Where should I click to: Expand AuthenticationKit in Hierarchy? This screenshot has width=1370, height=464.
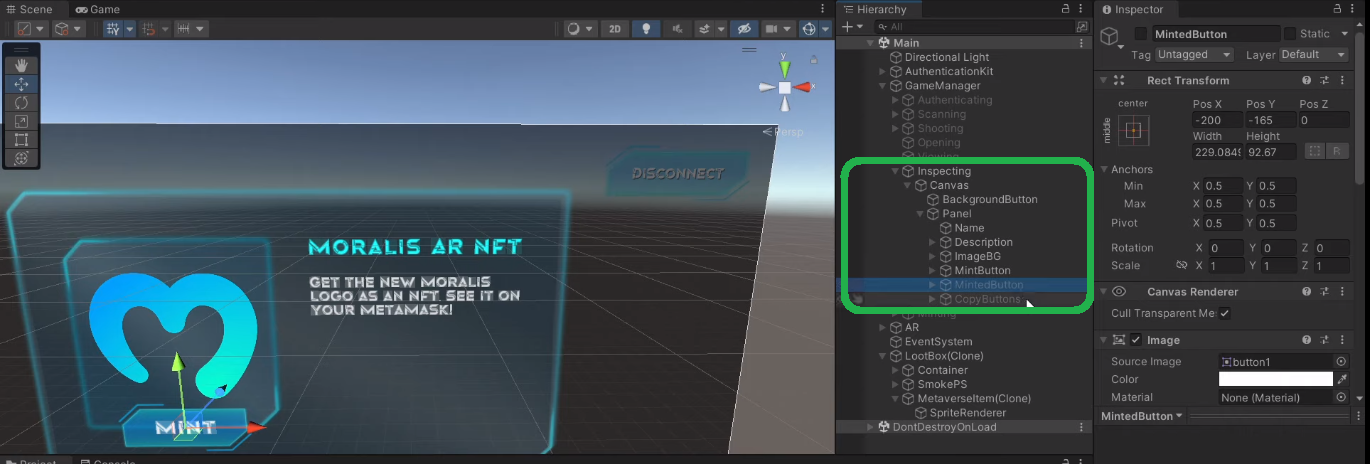tap(882, 72)
